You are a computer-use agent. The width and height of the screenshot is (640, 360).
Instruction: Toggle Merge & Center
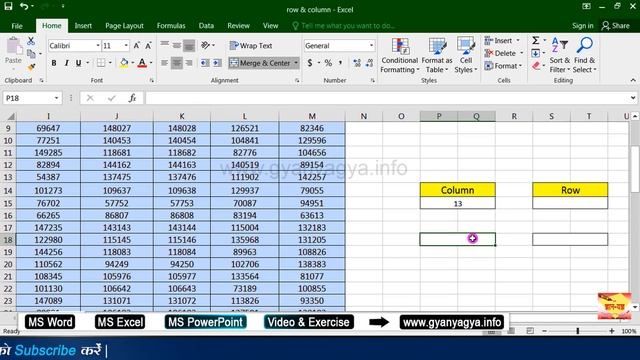tap(260, 63)
